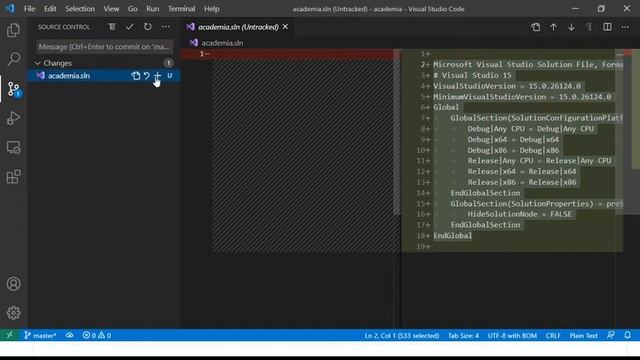Commit changes with the checkmark icon
640x360 pixels.
click(x=129, y=27)
